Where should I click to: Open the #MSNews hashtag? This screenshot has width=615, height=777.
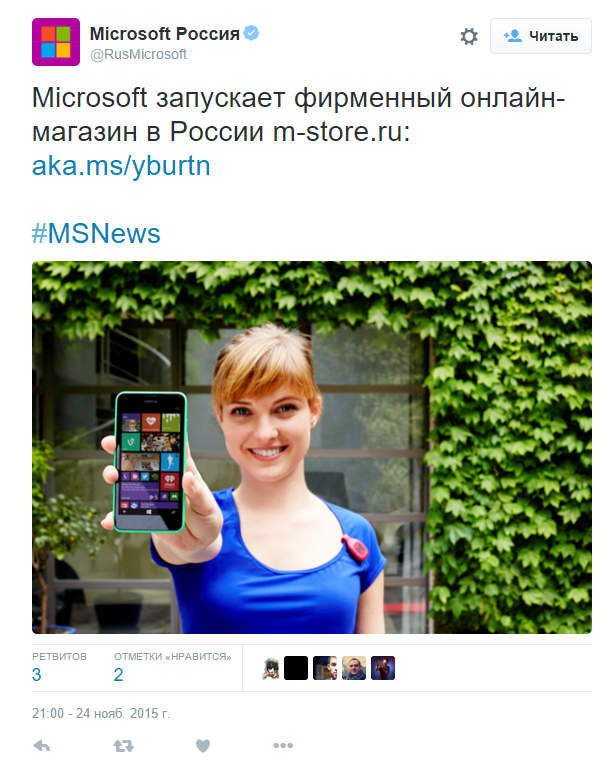(x=96, y=233)
